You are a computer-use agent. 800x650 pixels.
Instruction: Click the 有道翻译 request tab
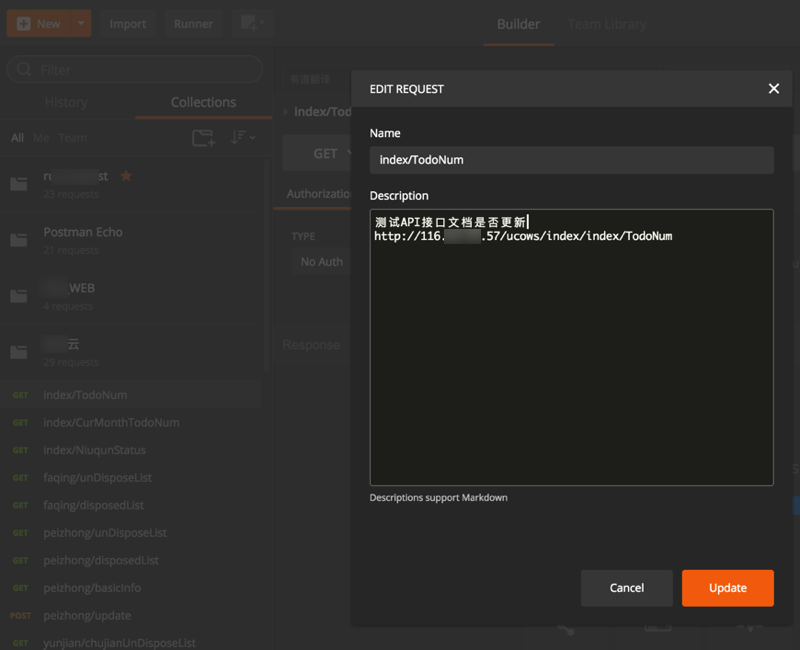[310, 79]
